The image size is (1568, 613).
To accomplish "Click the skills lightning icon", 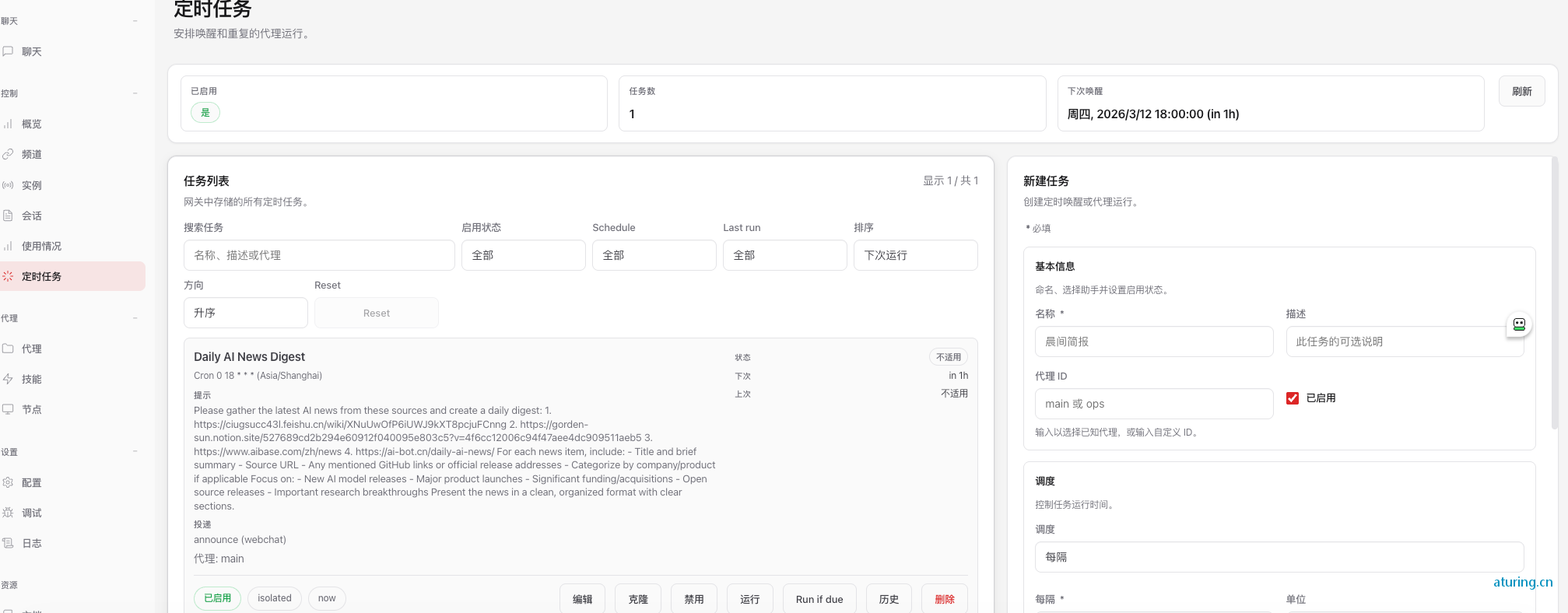I will [8, 379].
